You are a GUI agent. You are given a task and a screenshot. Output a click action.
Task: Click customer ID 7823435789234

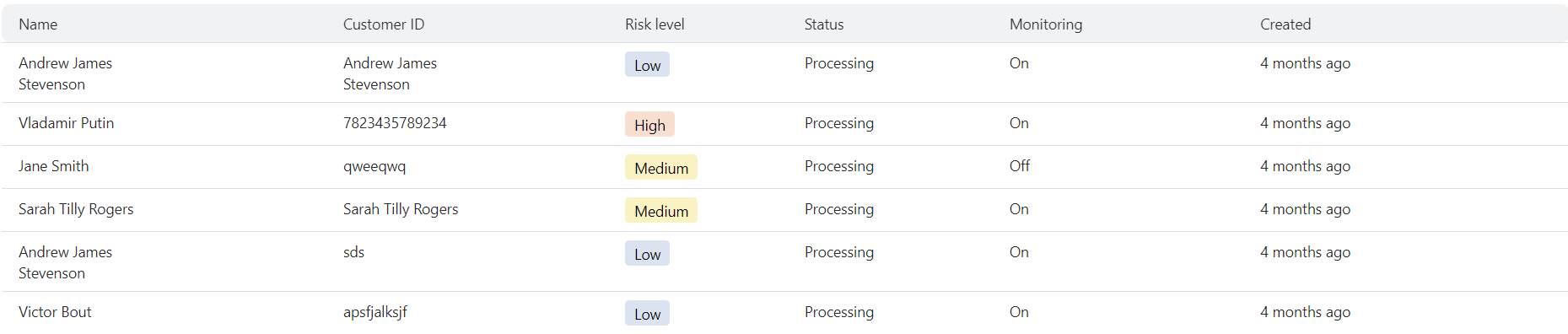click(395, 123)
